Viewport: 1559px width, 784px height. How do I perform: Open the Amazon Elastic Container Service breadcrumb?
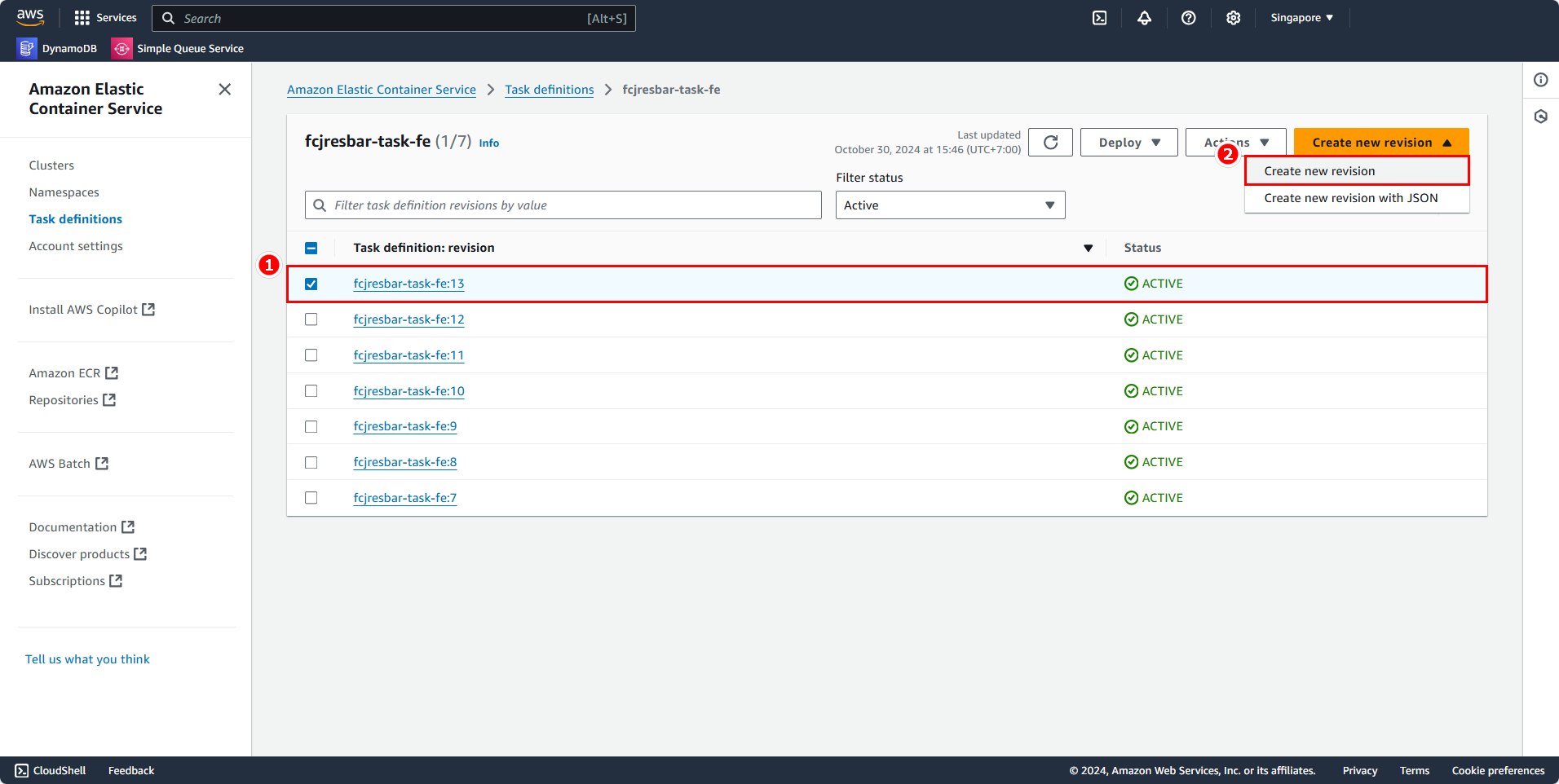tap(382, 90)
